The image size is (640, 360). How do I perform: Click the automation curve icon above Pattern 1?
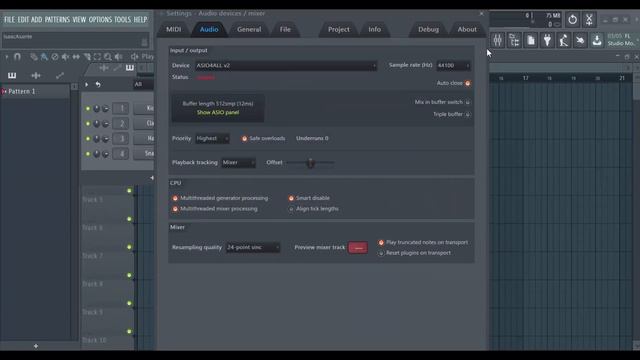click(60, 76)
